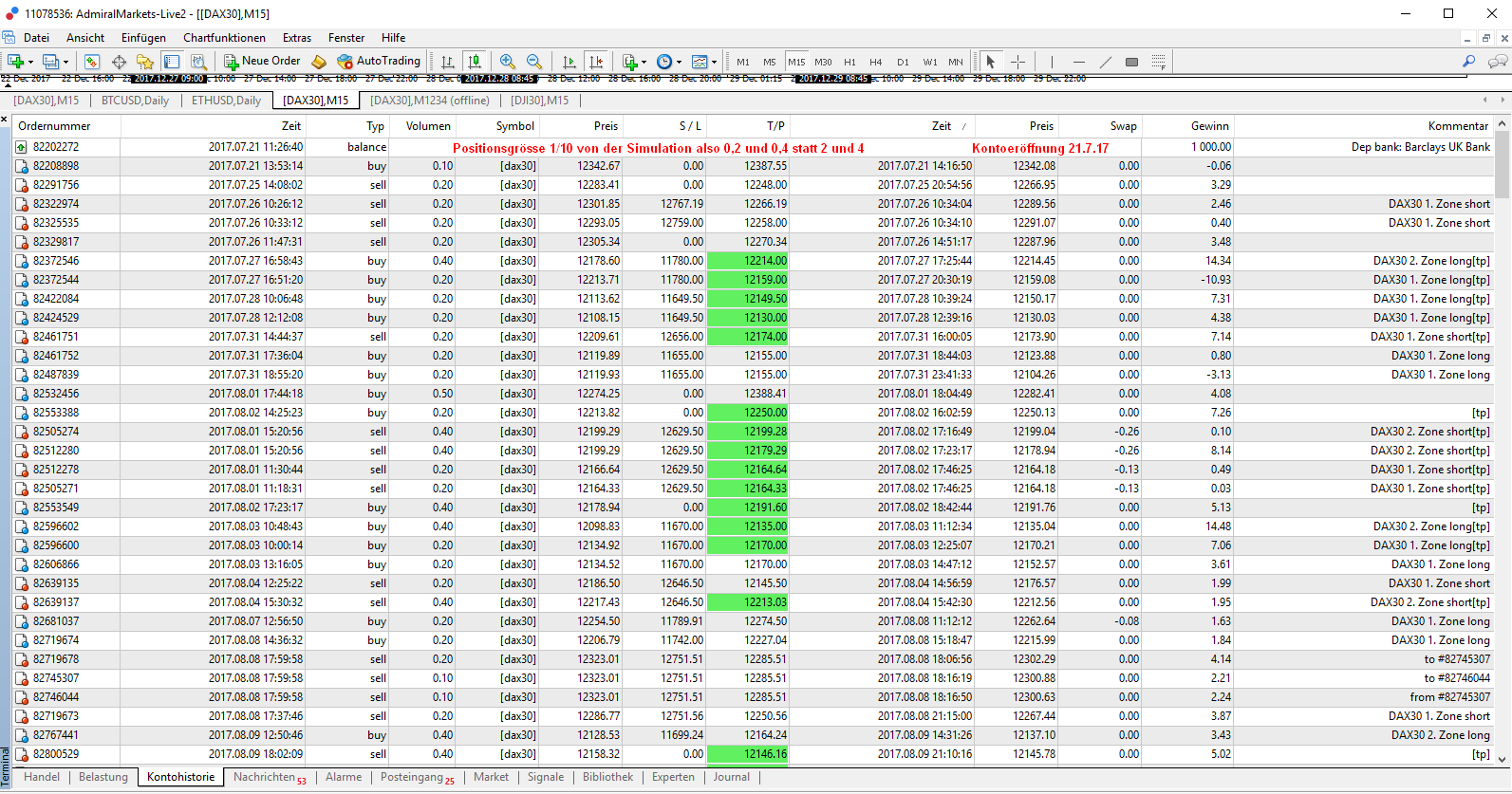Screen dimensions: 1512x794
Task: Select the Crosshair tool
Action: click(x=1018, y=62)
